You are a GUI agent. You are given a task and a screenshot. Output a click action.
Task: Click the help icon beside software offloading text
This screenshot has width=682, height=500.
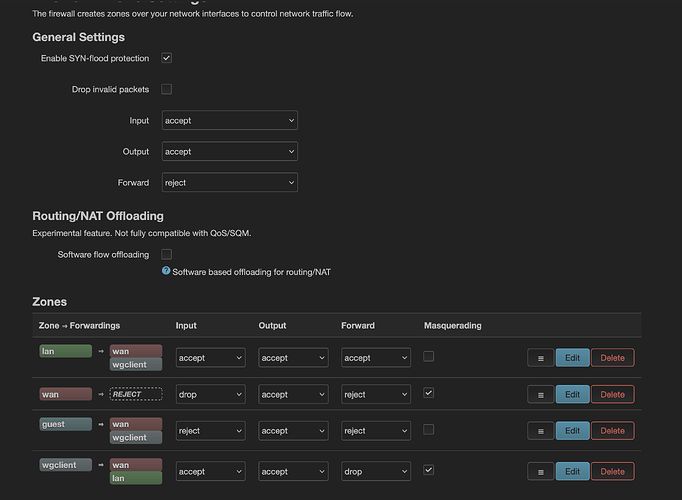(166, 271)
